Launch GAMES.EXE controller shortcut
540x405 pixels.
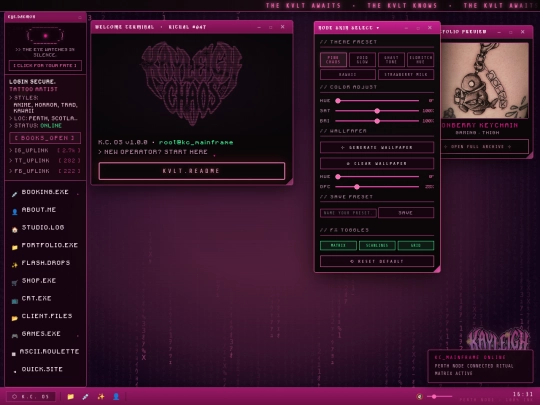click(x=45, y=334)
